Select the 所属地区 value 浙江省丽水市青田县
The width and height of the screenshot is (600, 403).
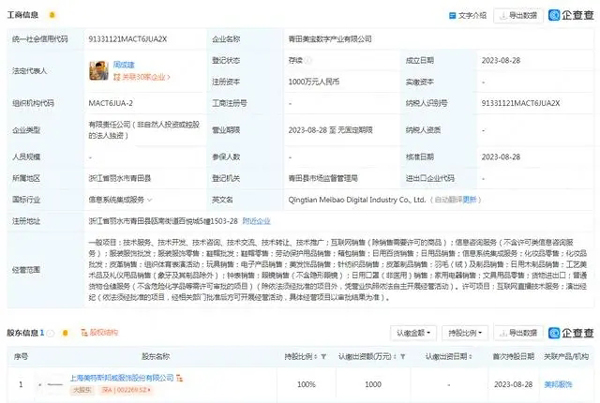coord(120,178)
